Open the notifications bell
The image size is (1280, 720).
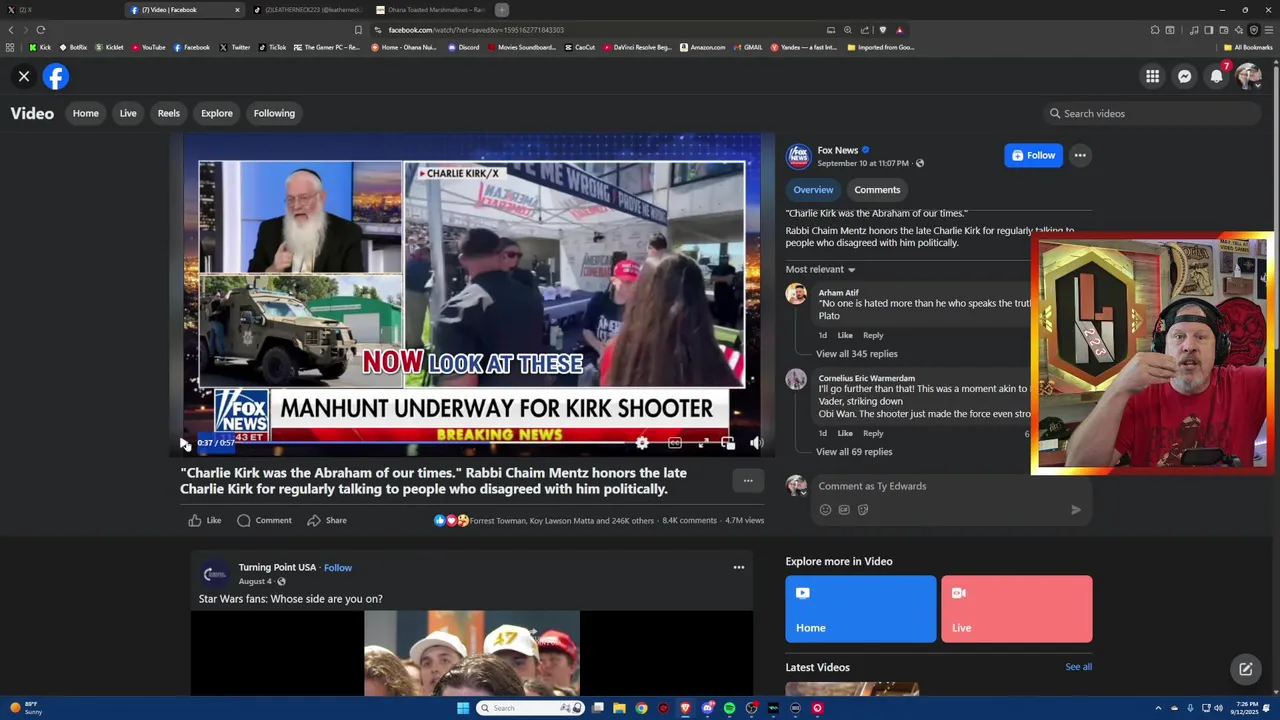click(1216, 76)
